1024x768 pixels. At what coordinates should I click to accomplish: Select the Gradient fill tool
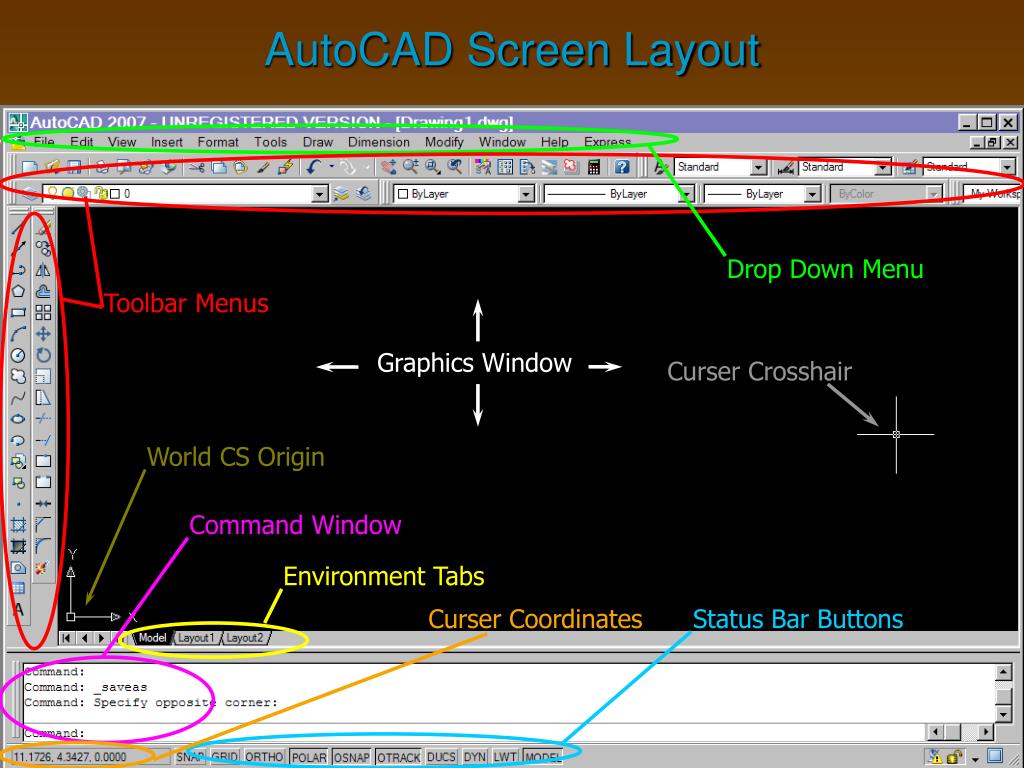point(18,547)
